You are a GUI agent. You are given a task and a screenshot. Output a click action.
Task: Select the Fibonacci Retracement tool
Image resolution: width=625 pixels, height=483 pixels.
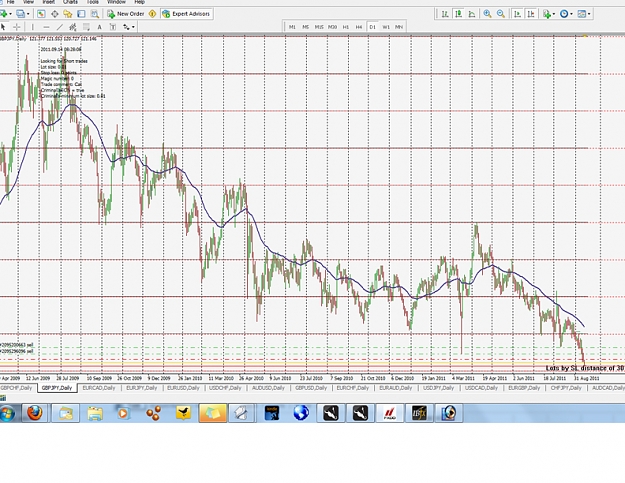pyautogui.click(x=86, y=27)
